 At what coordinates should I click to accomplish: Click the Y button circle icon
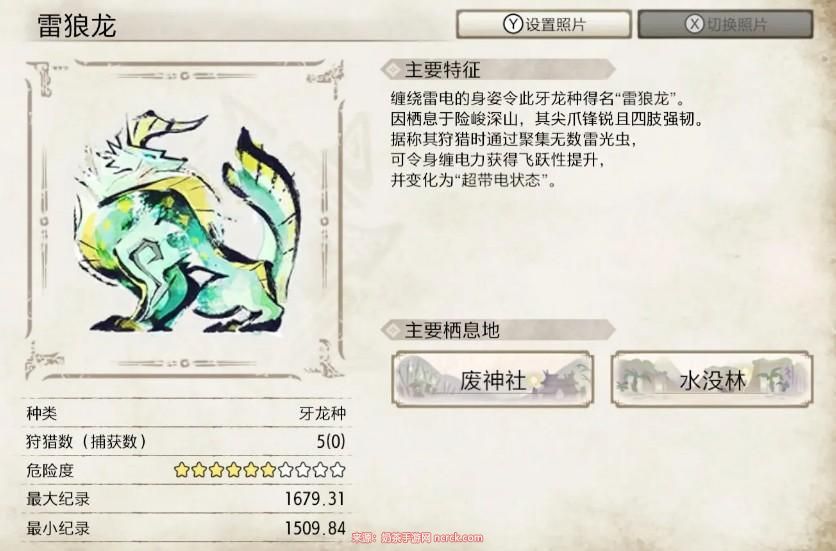512,24
